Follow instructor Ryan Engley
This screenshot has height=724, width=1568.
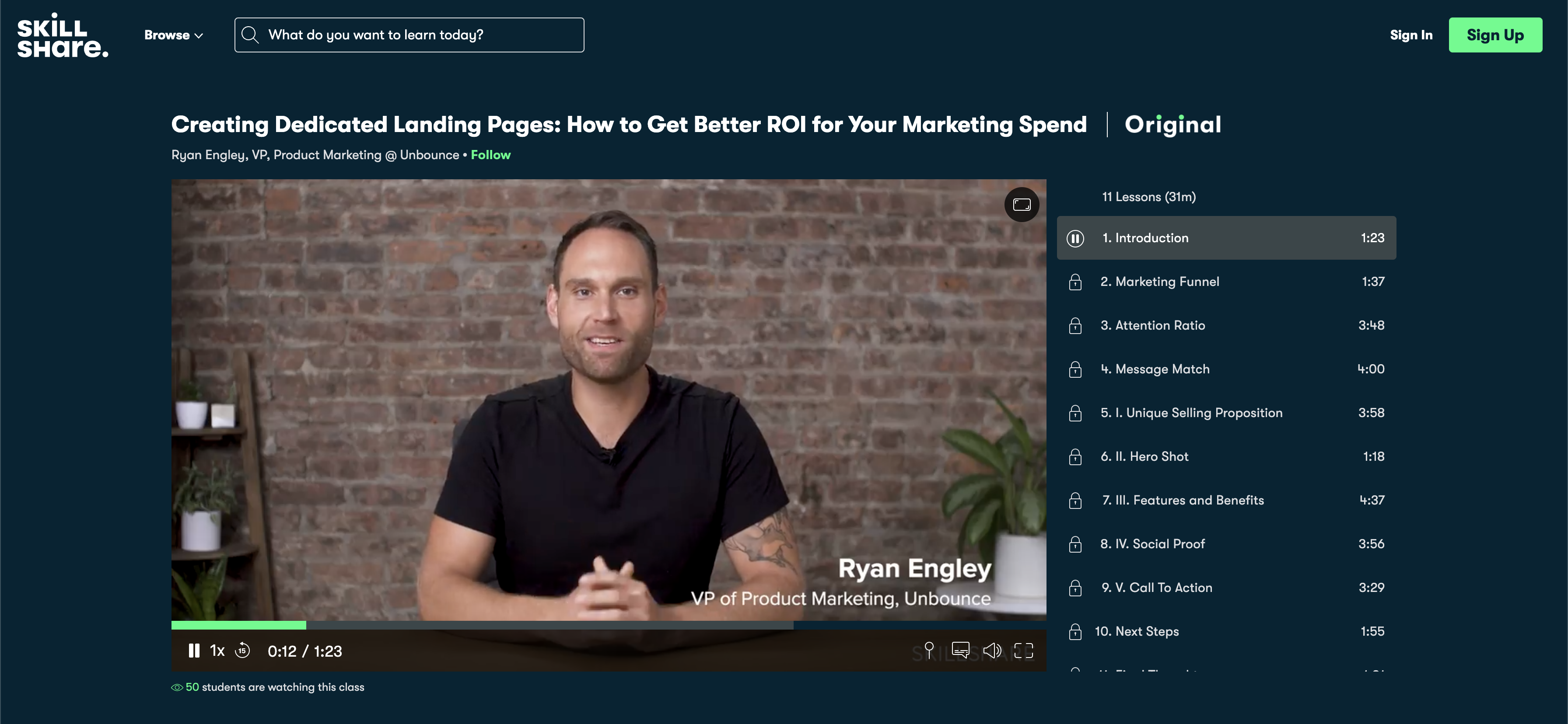[490, 155]
